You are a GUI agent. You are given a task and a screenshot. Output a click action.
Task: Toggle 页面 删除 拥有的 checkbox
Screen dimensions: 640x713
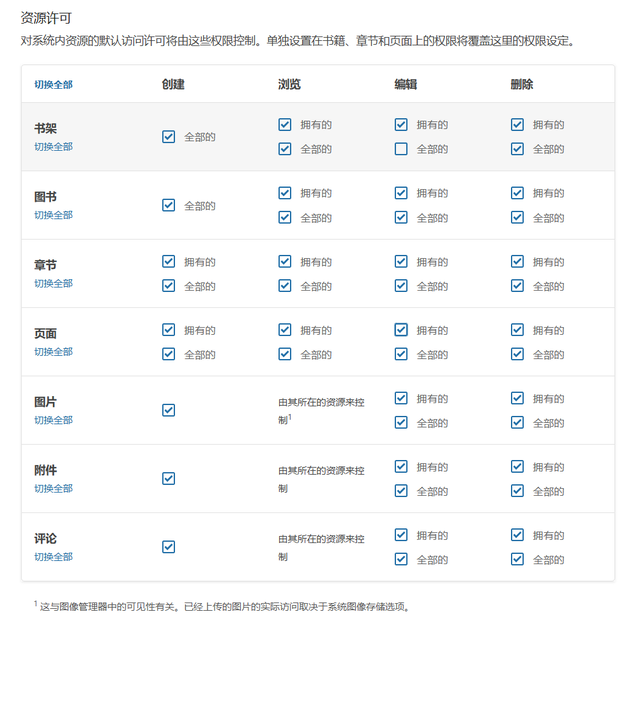point(517,330)
